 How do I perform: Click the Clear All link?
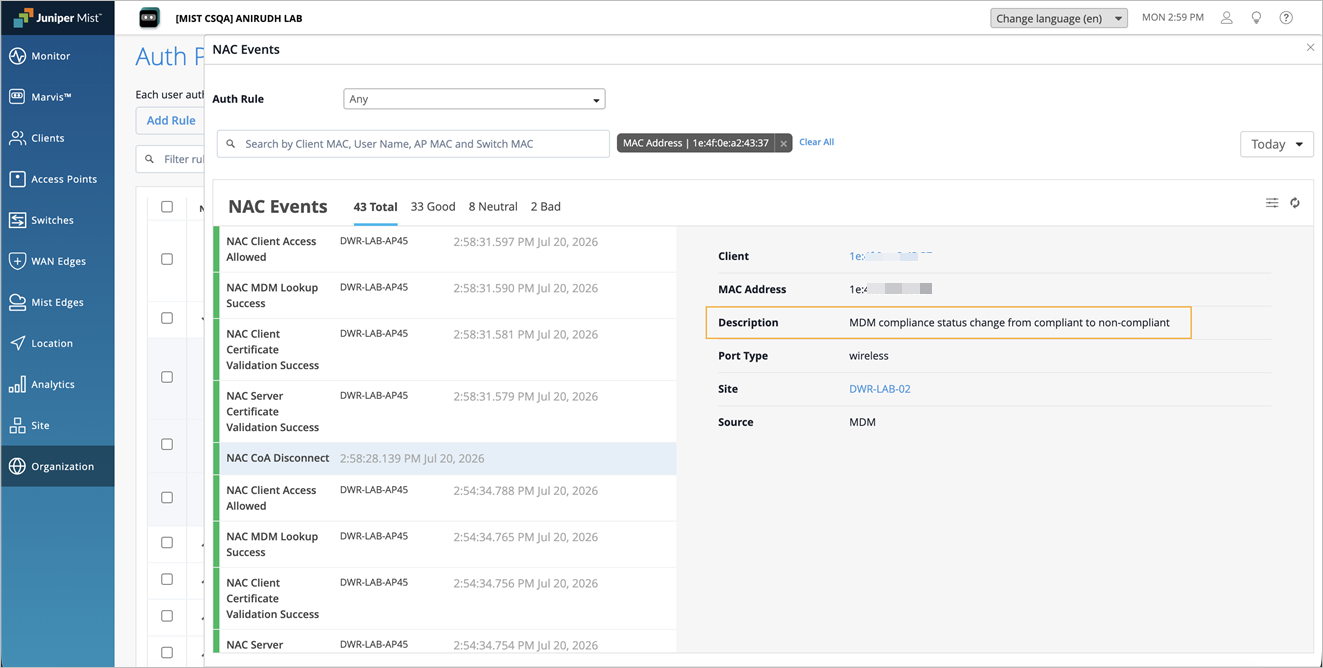tap(816, 142)
